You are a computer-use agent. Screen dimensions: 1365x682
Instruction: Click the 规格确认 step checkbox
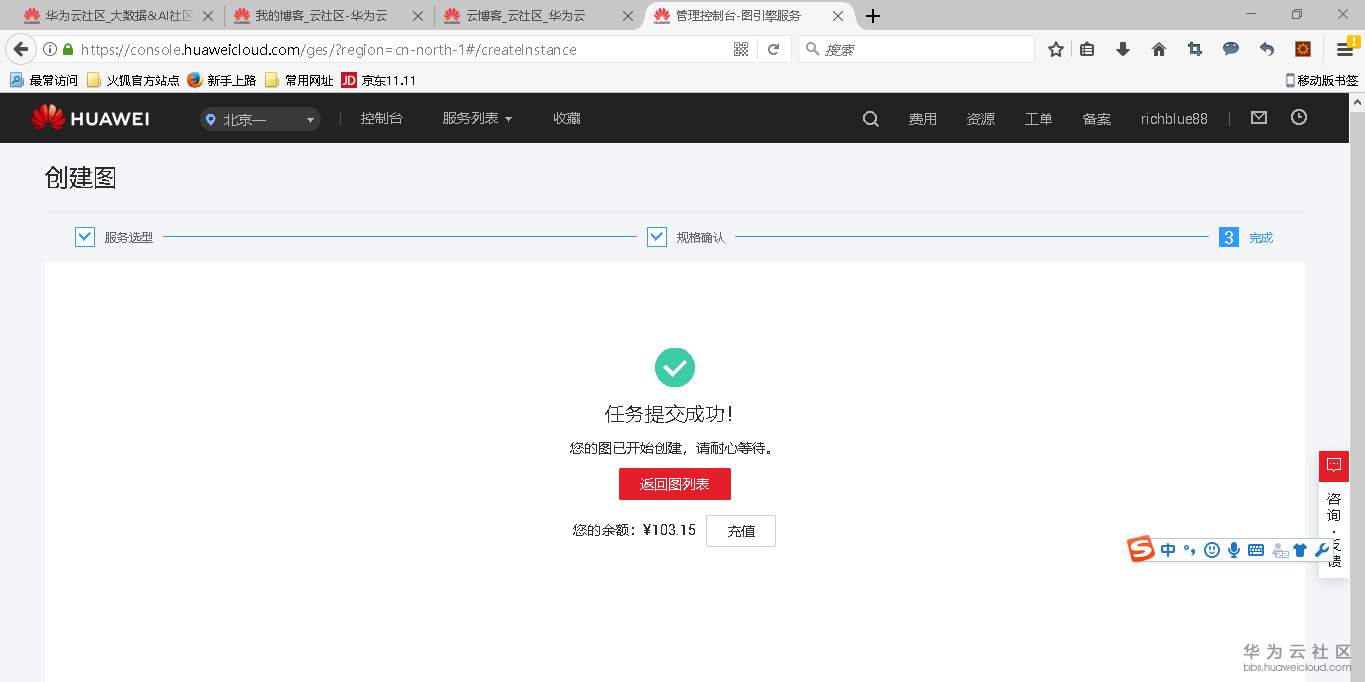click(656, 236)
